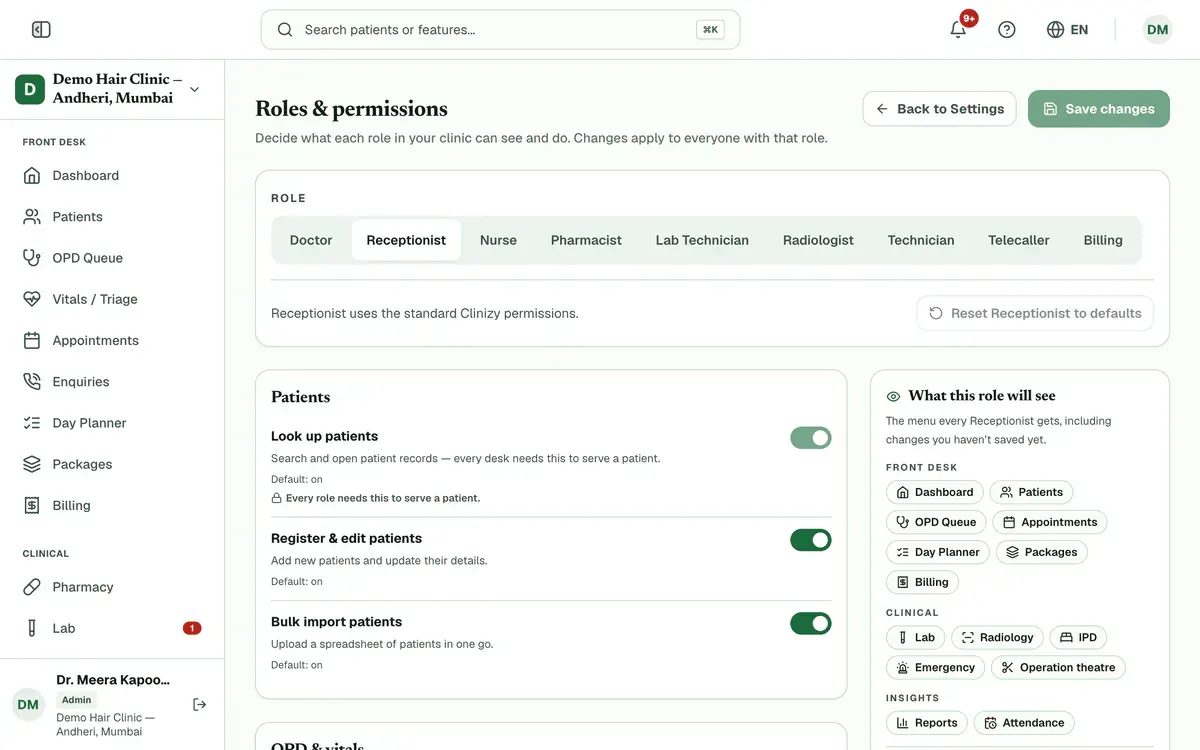The width and height of the screenshot is (1200, 750).
Task: Click the Enquiries phone icon
Action: [x=32, y=382]
